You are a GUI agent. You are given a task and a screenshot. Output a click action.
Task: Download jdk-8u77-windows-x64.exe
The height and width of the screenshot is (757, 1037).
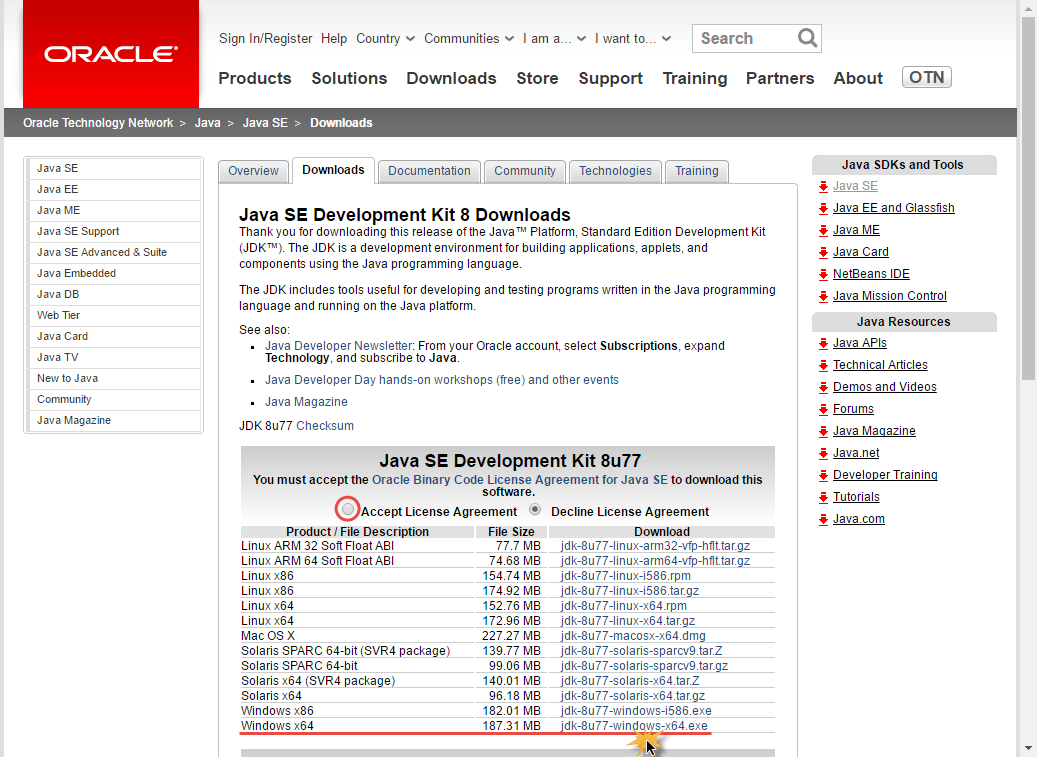pyautogui.click(x=634, y=726)
